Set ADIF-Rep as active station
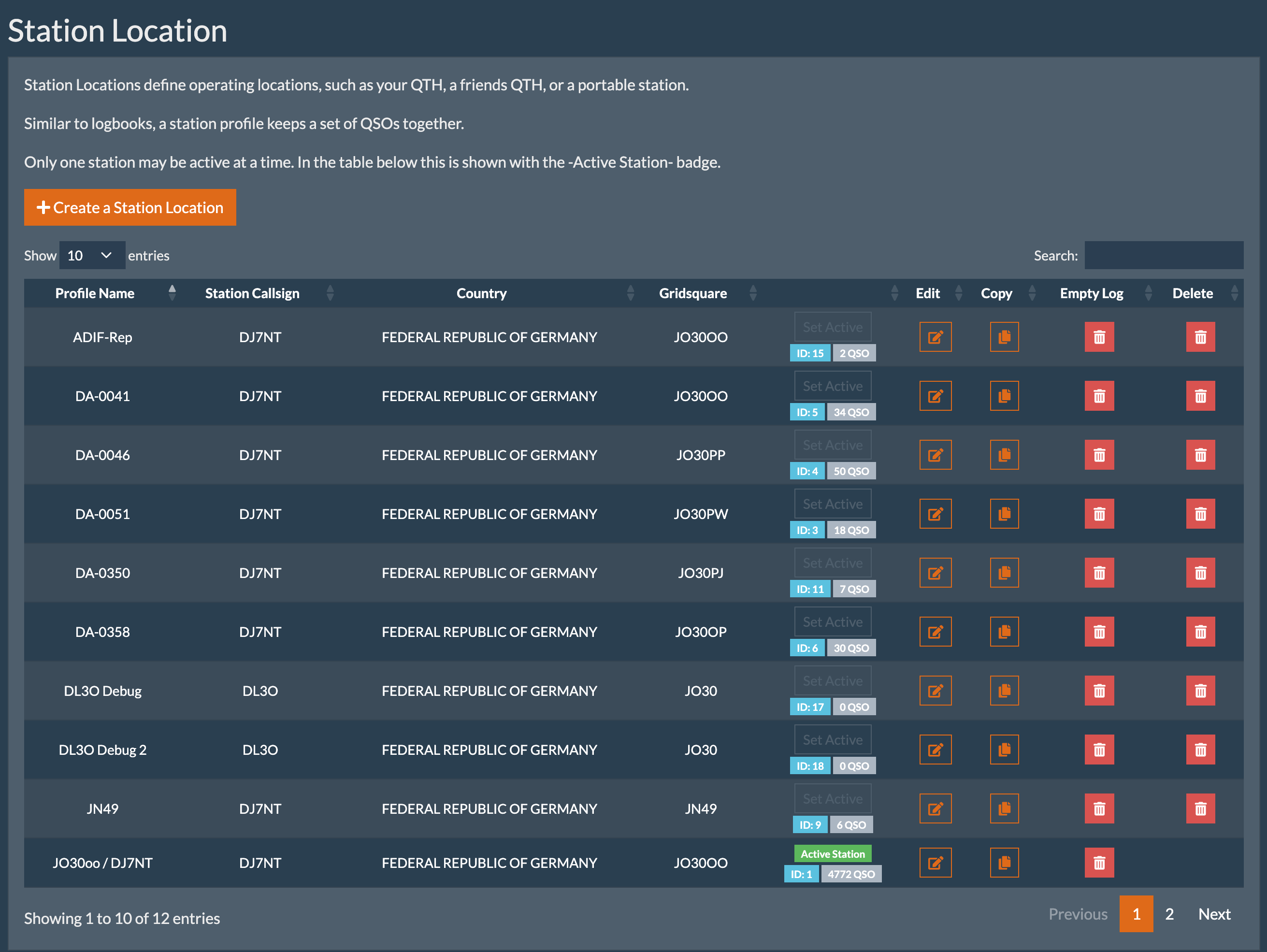Screen dimensions: 1267x952 832,327
